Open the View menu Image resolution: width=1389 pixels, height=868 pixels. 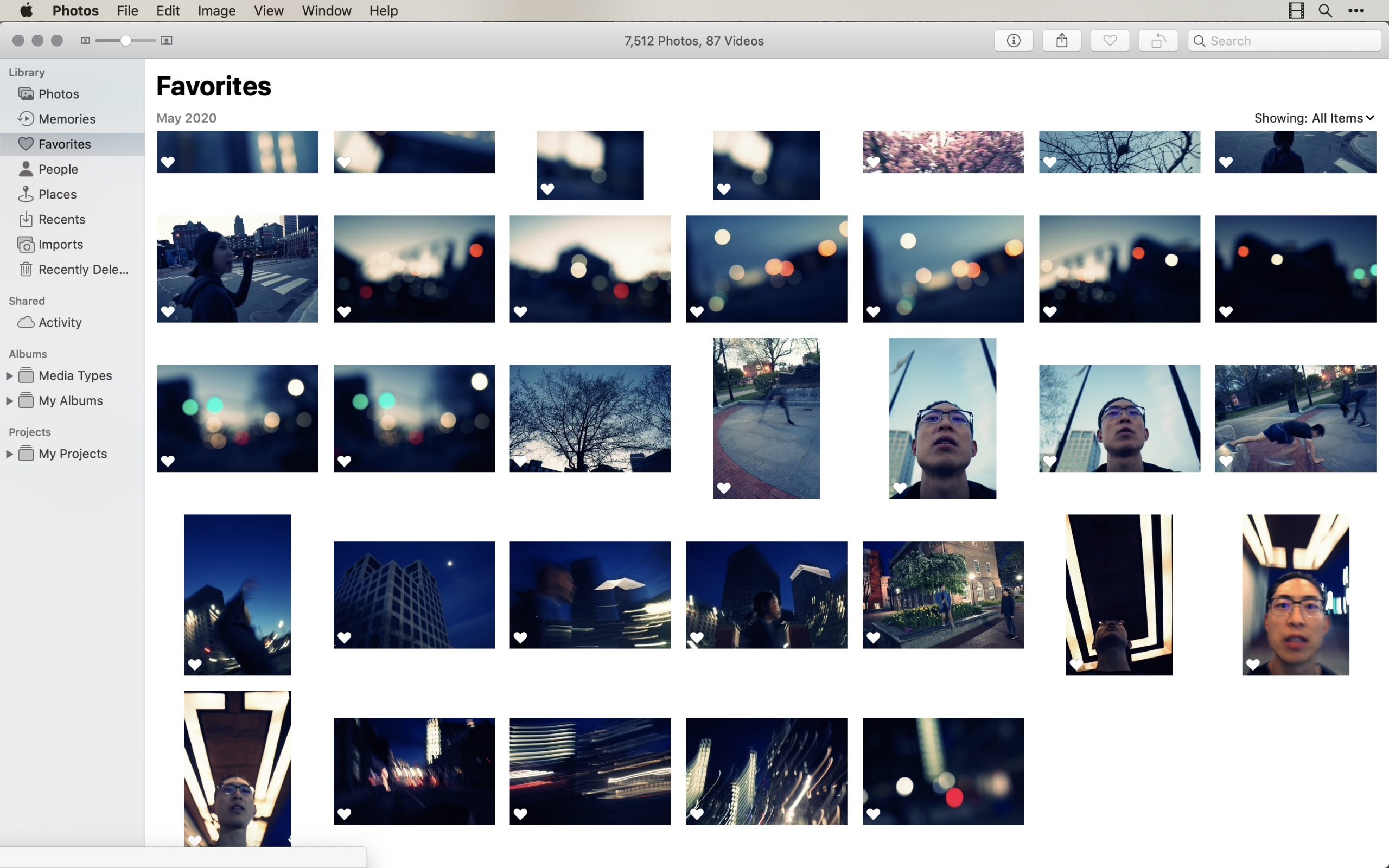(268, 11)
